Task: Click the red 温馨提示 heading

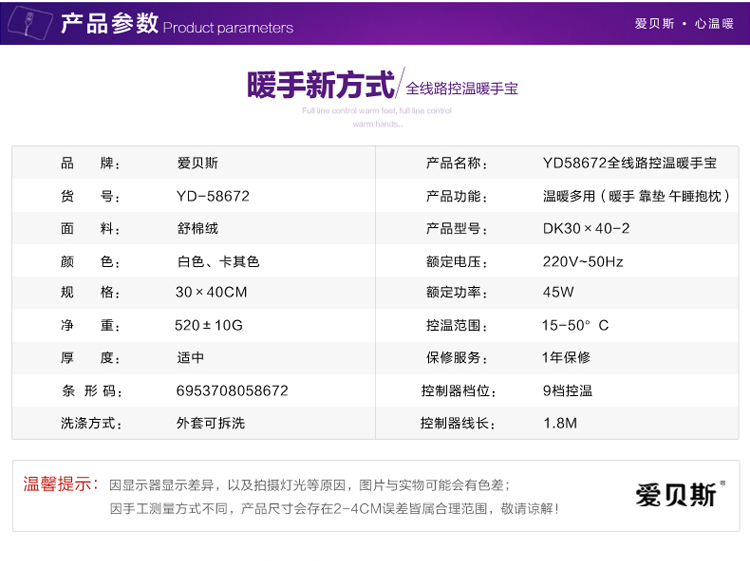Action: coord(61,484)
